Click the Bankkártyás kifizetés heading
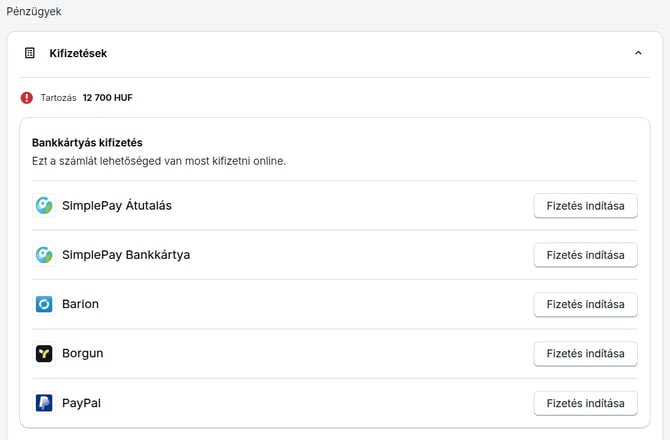The image size is (670, 440). tap(87, 143)
